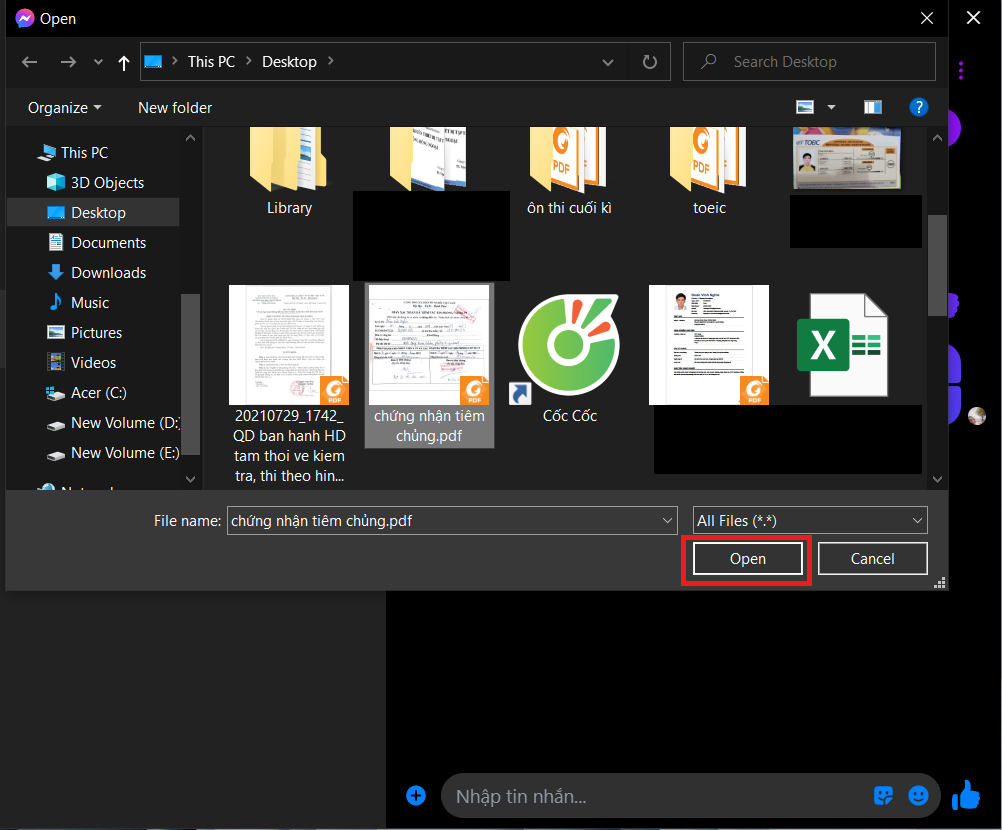The height and width of the screenshot is (830, 1002).
Task: Click the Search Desktop box
Action: 810,61
